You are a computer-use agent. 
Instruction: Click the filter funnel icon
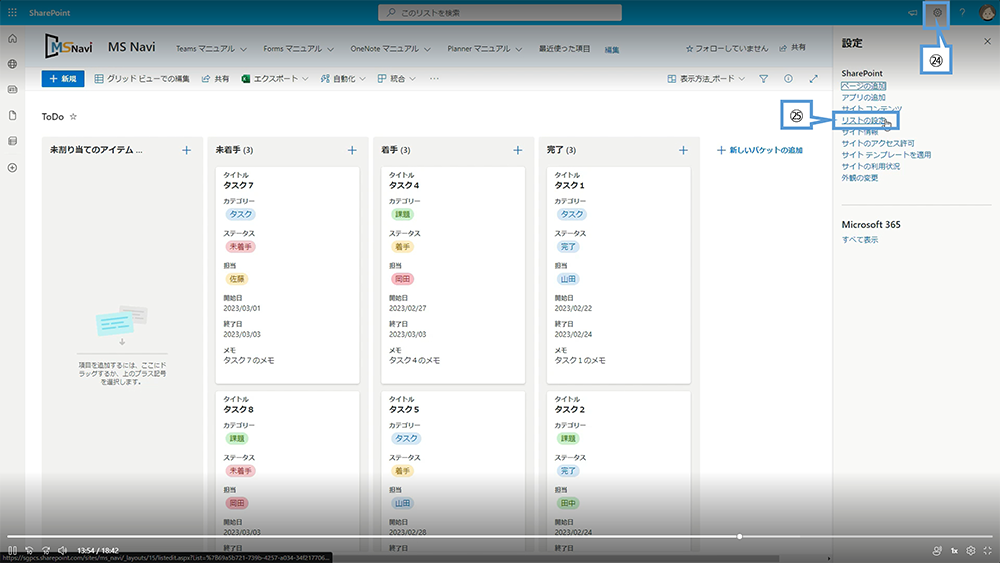point(763,79)
